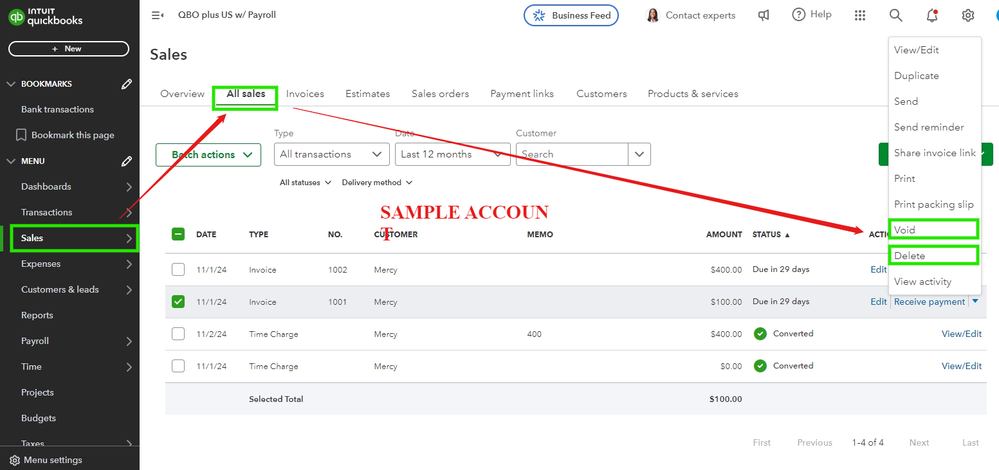Open the Customer dropdown arrow
The height and width of the screenshot is (470, 999).
pos(639,154)
